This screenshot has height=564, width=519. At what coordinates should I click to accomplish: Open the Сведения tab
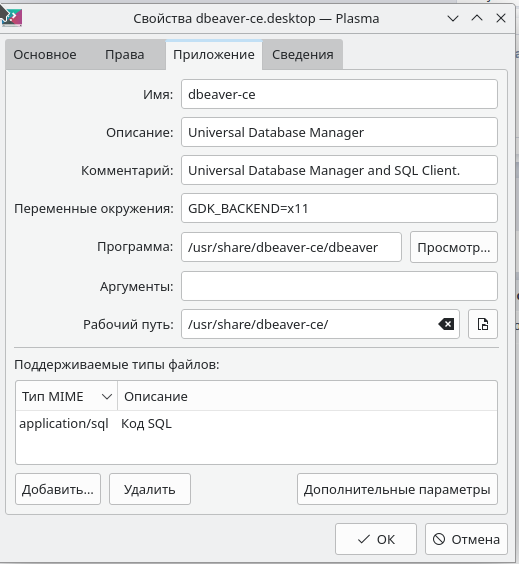point(302,55)
